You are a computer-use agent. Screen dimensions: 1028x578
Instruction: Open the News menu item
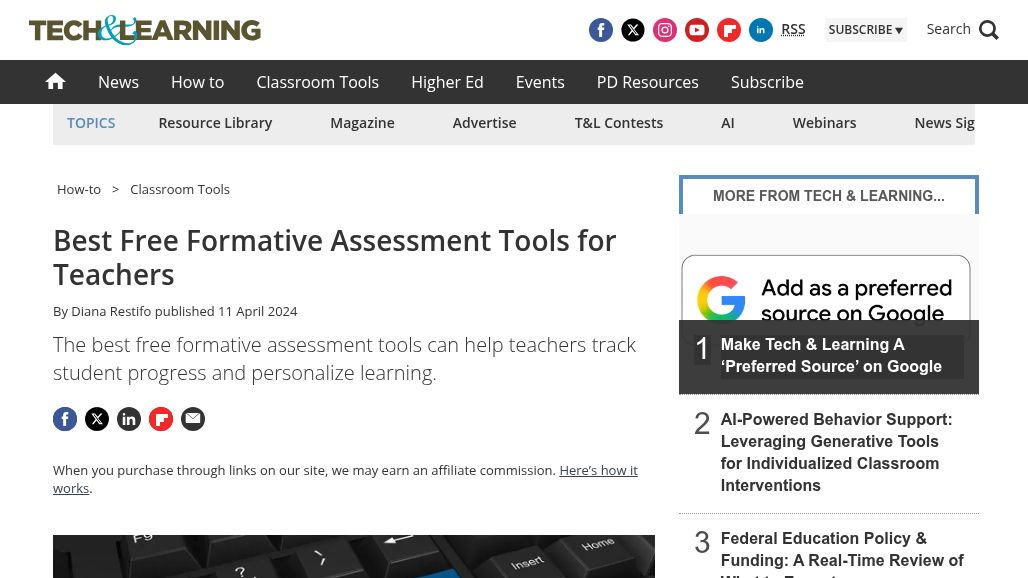119,82
